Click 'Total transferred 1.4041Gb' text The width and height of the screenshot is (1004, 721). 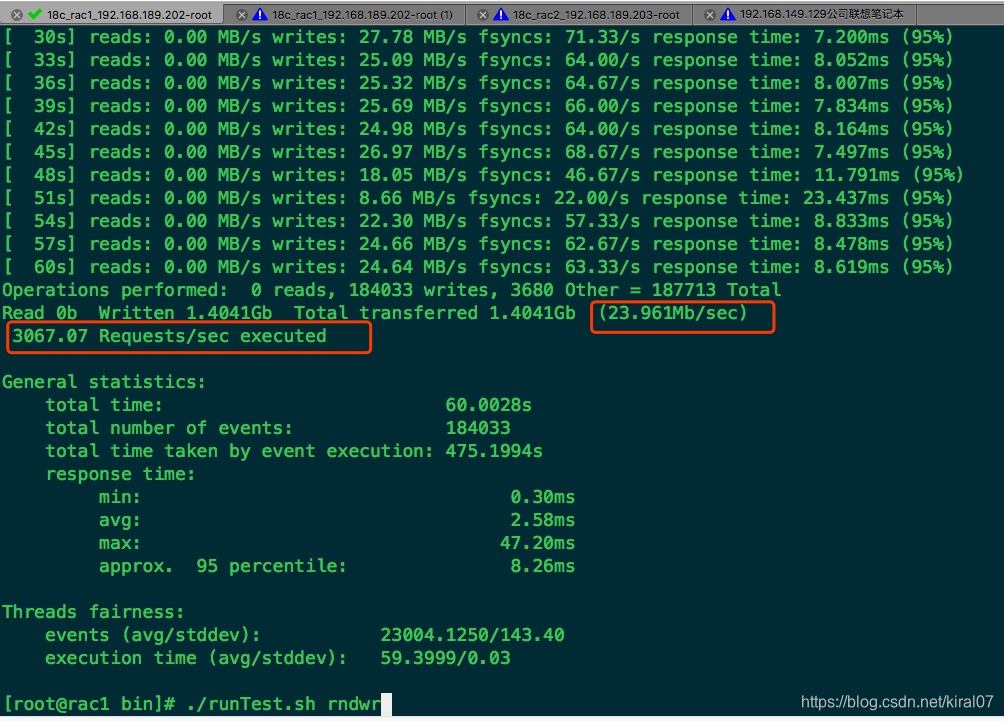[x=435, y=312]
